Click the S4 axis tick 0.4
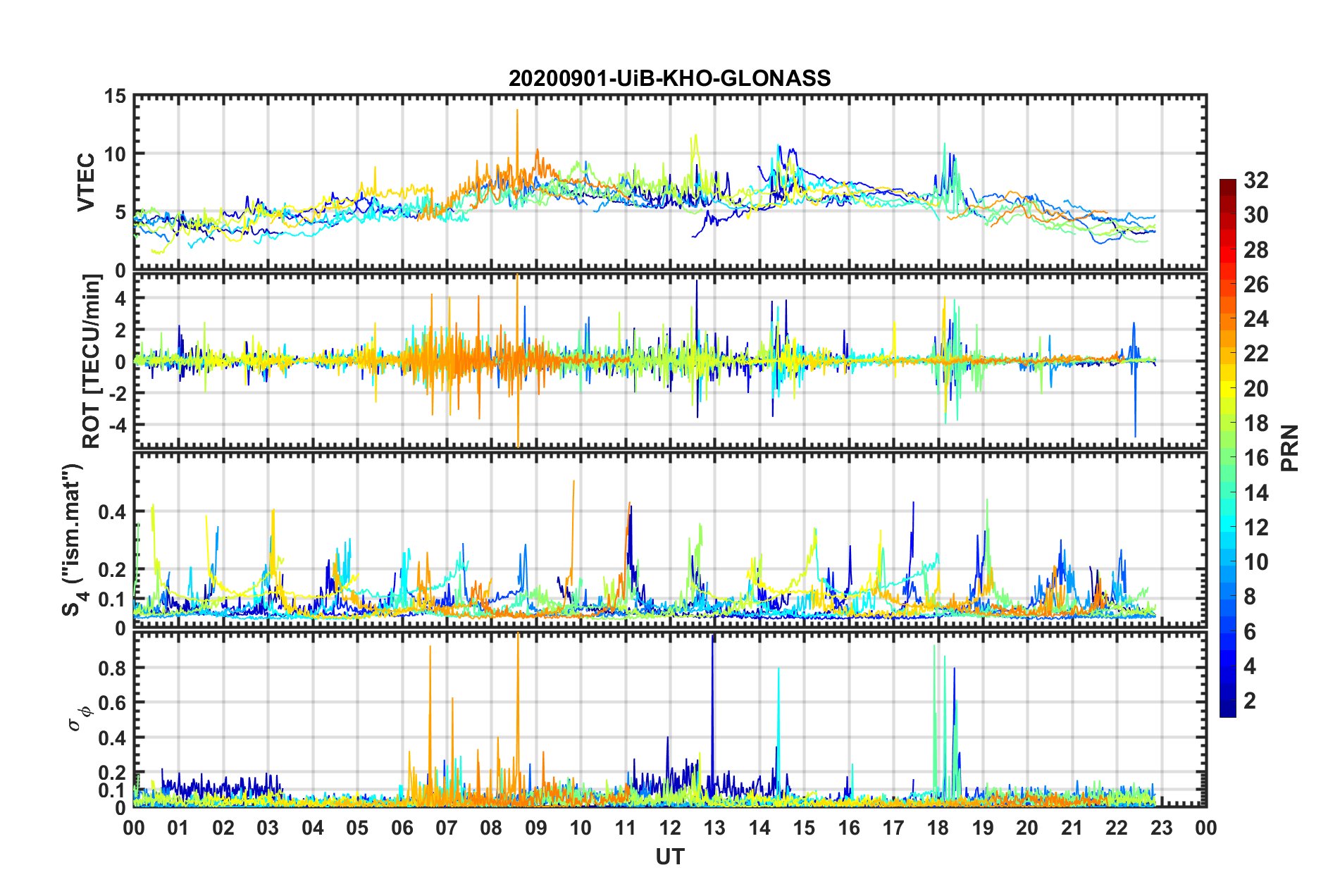 coord(113,512)
